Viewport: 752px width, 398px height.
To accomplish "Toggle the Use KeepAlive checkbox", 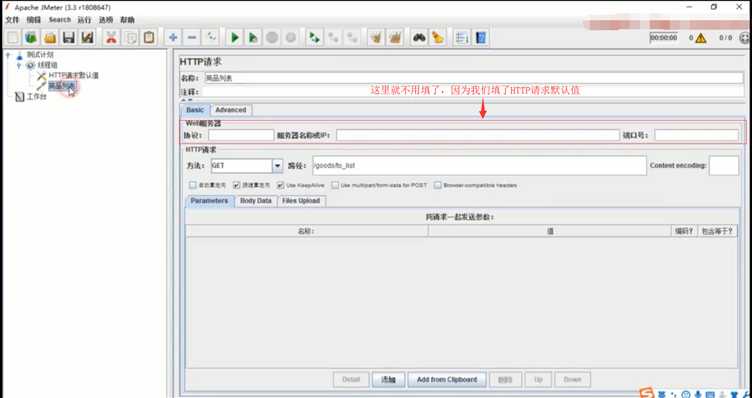I will click(281, 185).
